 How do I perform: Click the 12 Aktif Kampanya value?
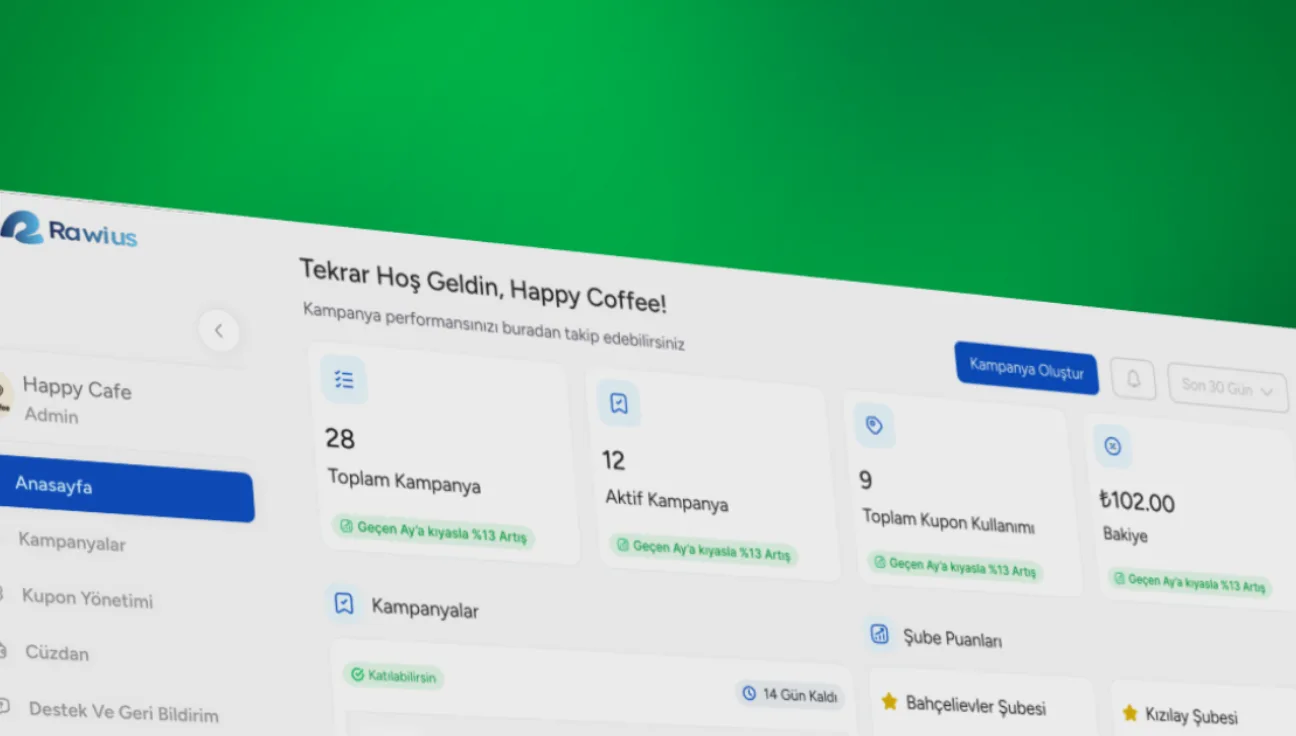(x=613, y=461)
